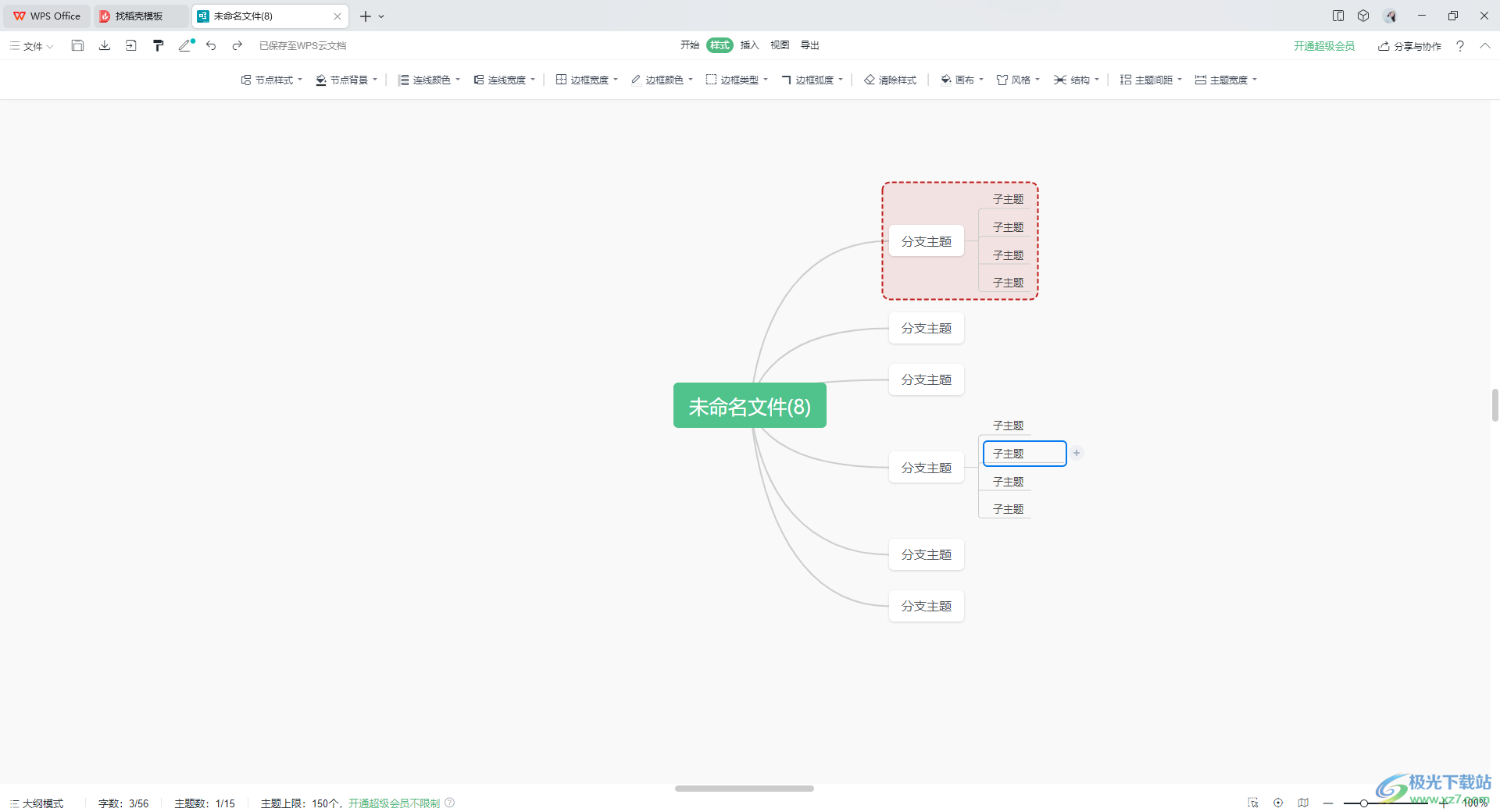This screenshot has height=812, width=1500.
Task: Open the 边框弧度 dropdown
Action: 812,80
